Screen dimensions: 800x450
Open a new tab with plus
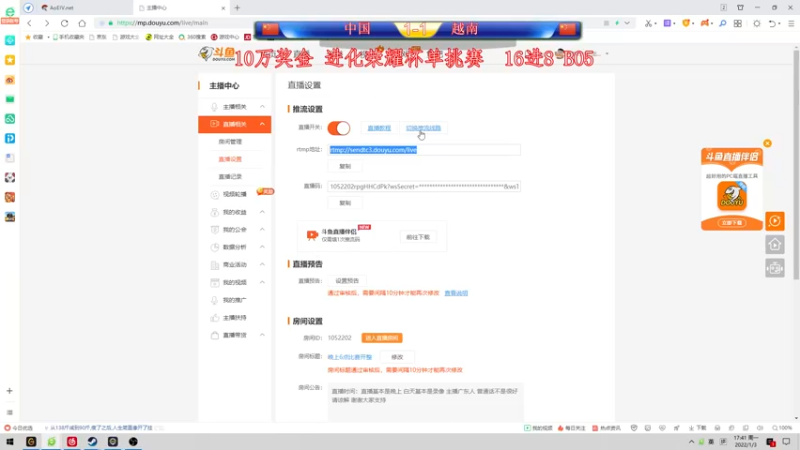237,8
